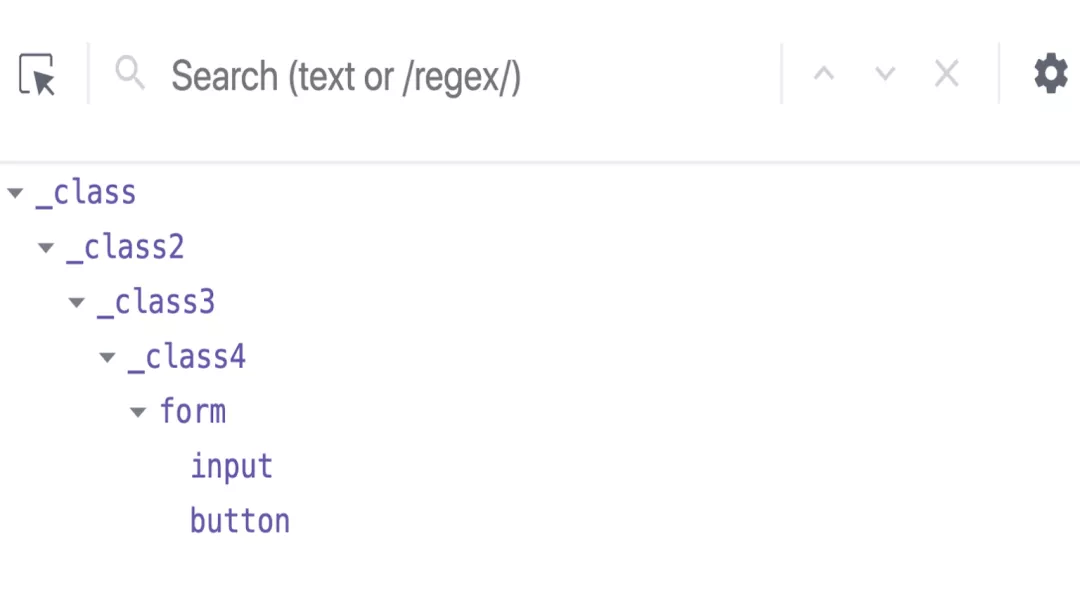The image size is (1080, 598).
Task: Click empty tree area below button node
Action: point(540,570)
